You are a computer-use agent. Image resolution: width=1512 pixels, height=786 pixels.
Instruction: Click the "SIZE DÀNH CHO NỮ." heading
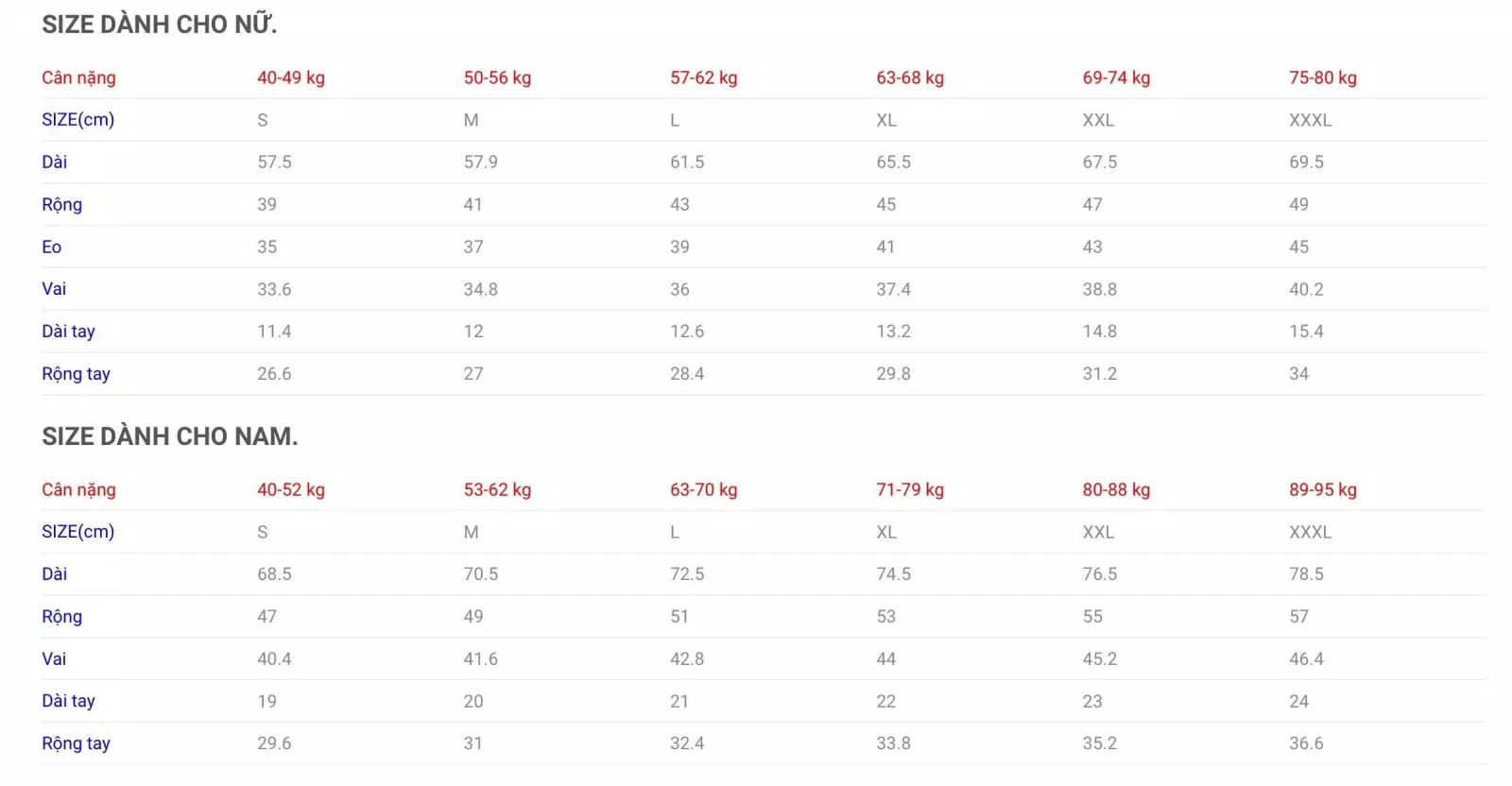[x=159, y=25]
